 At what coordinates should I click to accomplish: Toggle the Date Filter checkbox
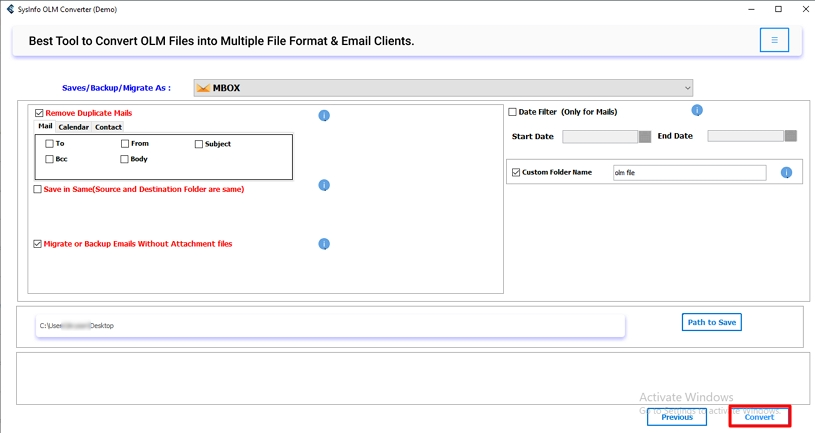(513, 112)
